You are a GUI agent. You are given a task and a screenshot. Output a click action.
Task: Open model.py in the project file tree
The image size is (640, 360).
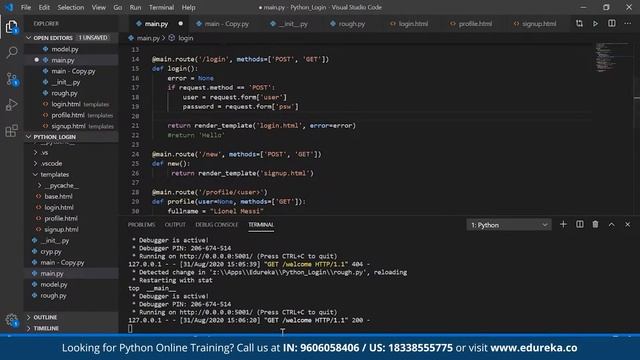pyautogui.click(x=53, y=284)
